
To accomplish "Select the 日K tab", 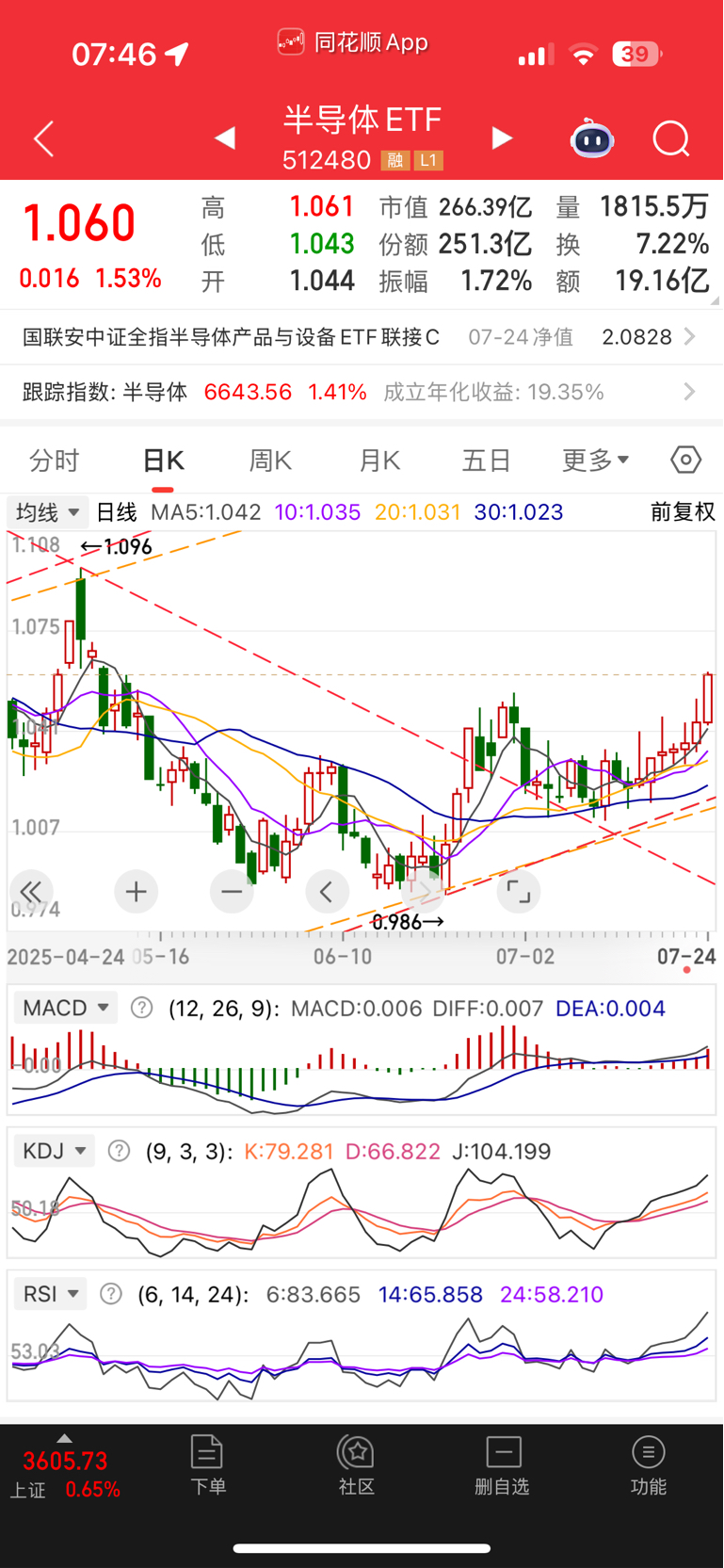I will 163,460.
